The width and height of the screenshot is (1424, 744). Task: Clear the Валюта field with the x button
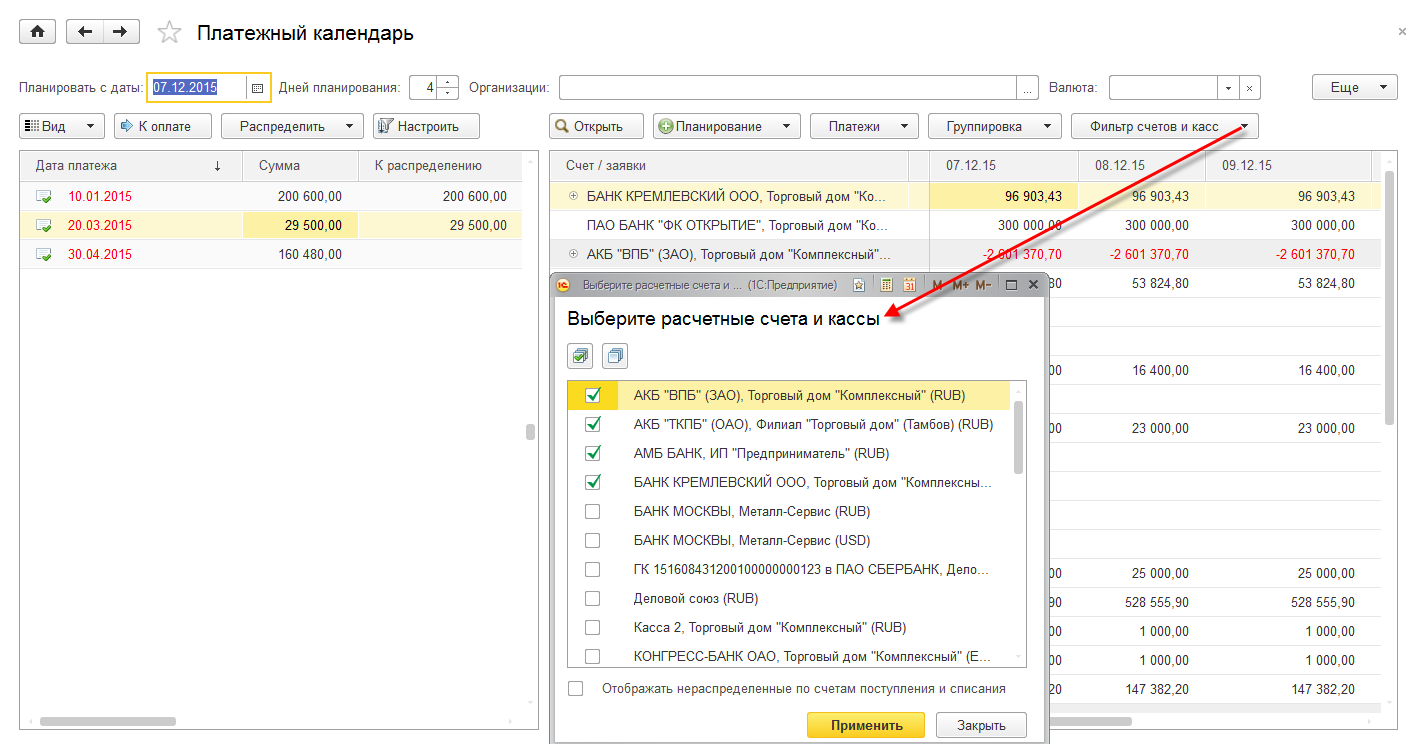pyautogui.click(x=1250, y=88)
